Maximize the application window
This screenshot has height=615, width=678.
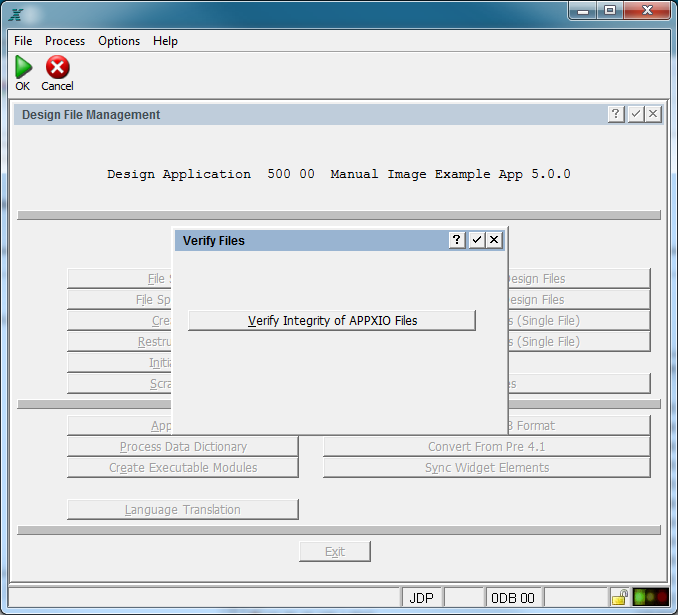[x=610, y=10]
